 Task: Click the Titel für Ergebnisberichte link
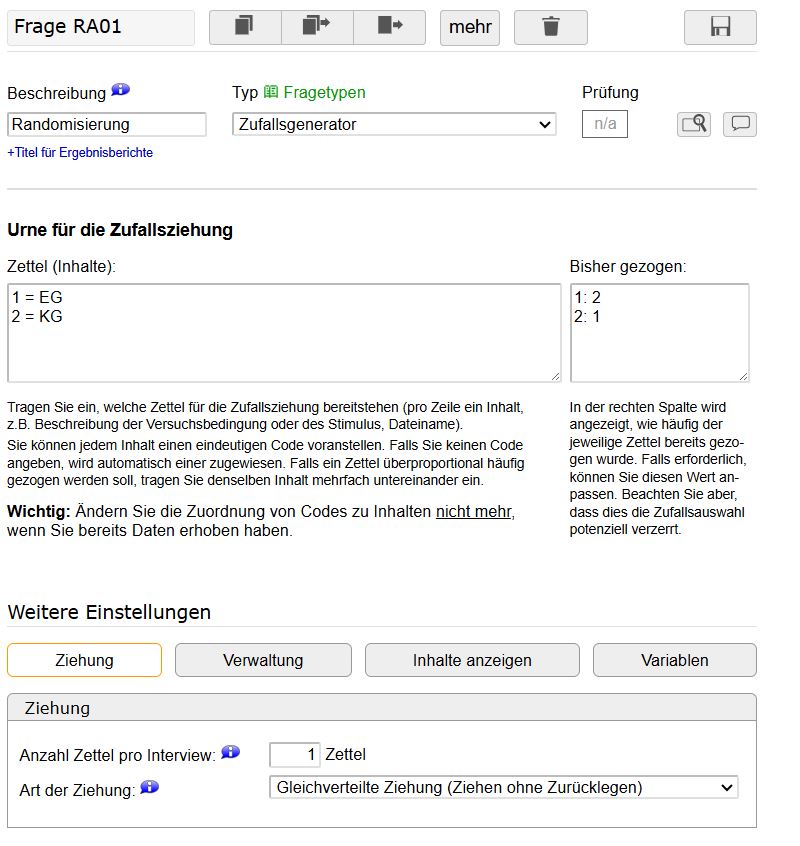tap(80, 153)
